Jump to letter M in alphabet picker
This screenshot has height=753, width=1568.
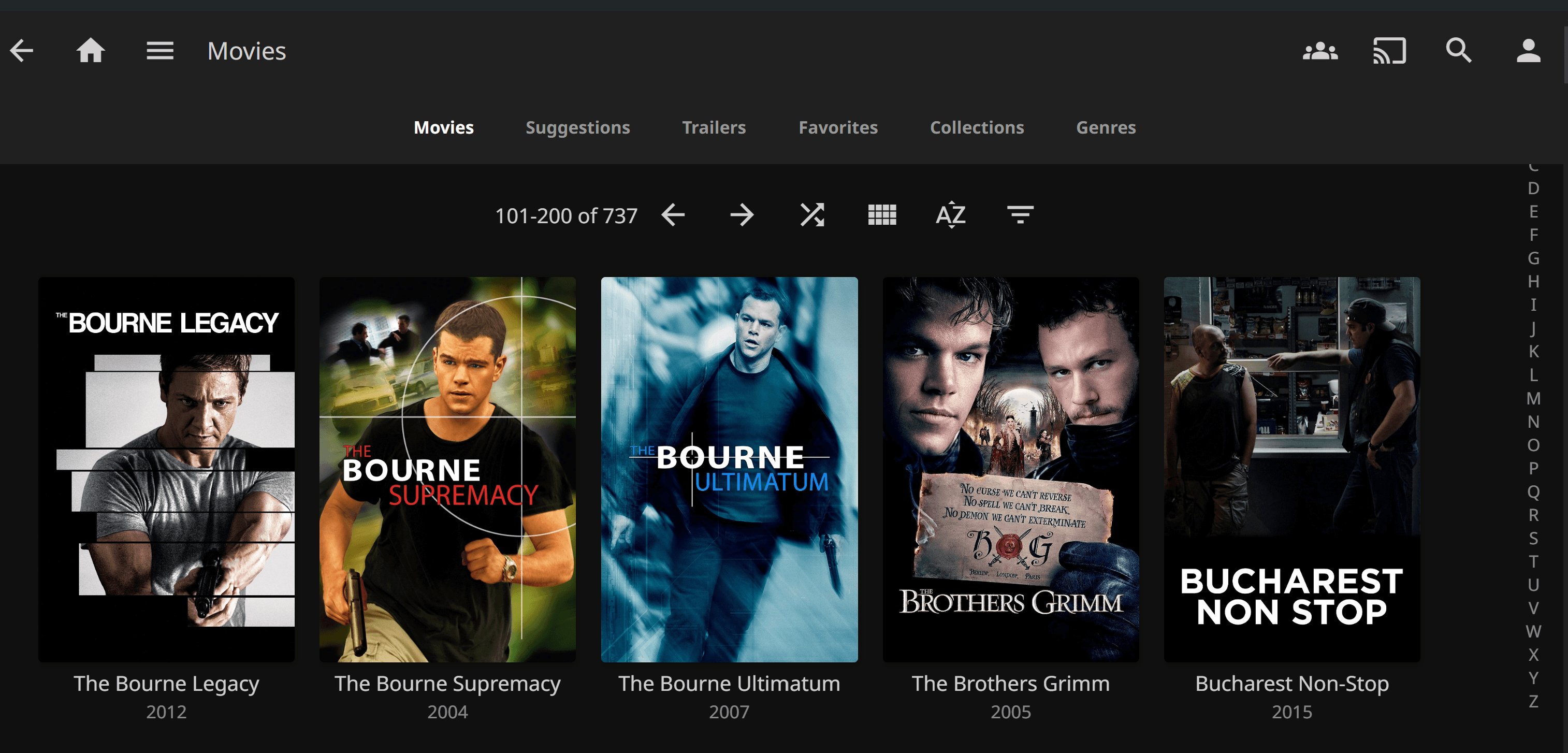tap(1533, 398)
